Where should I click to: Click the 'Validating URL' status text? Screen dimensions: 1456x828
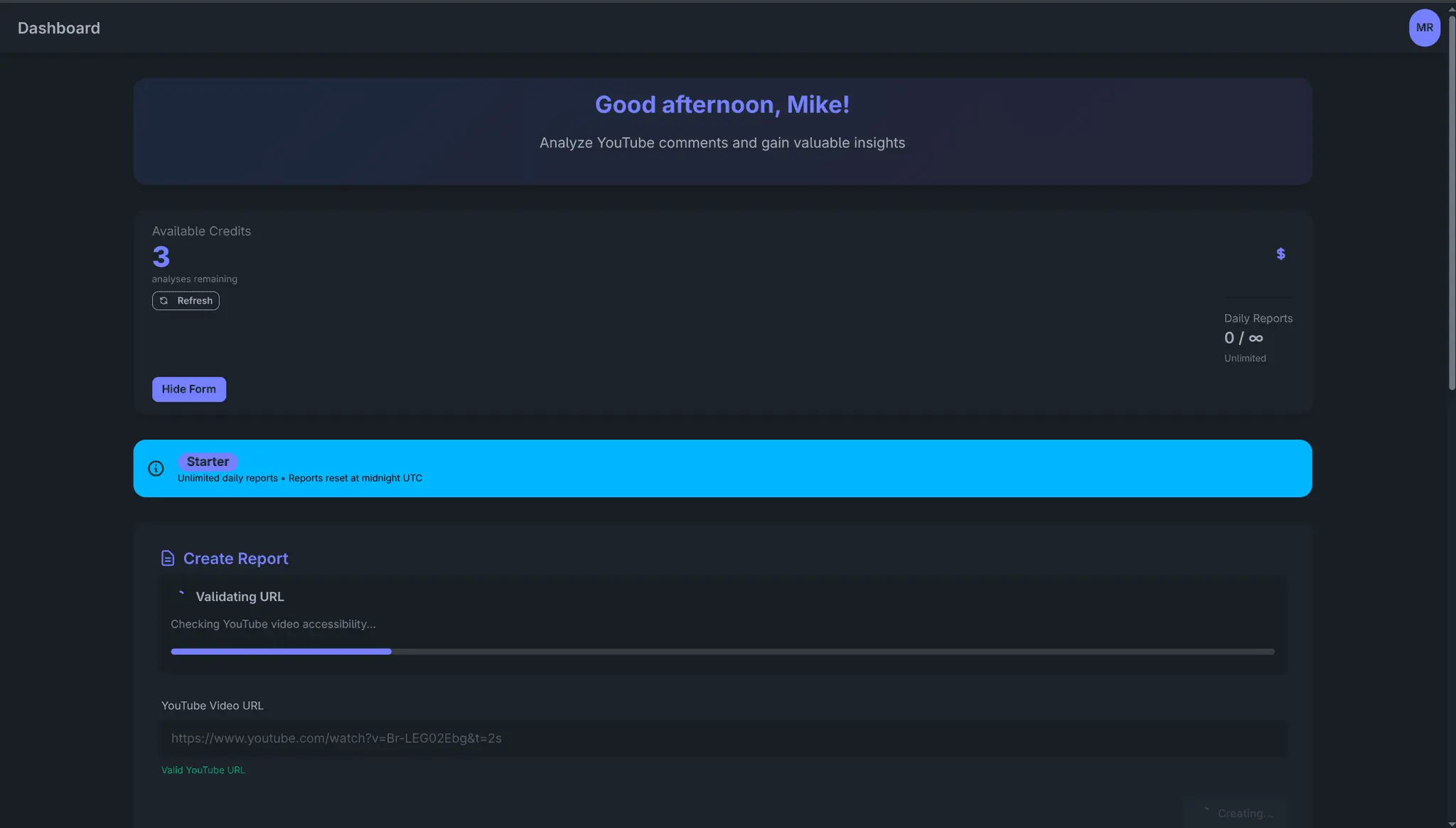(240, 597)
